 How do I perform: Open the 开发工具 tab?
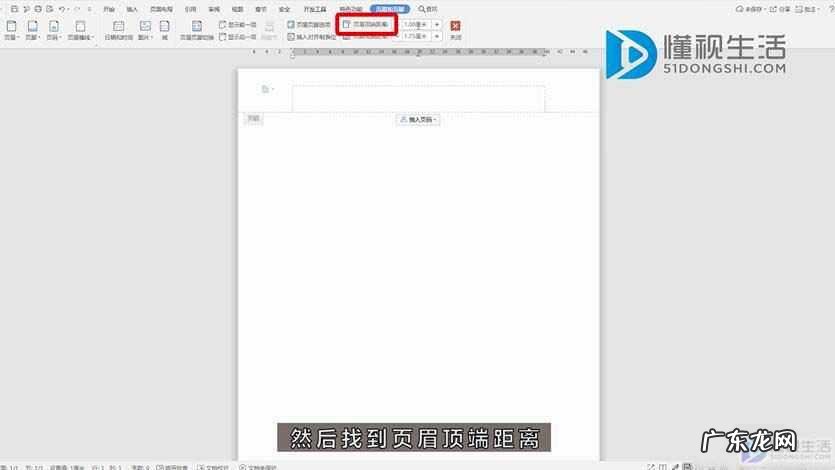pos(315,10)
